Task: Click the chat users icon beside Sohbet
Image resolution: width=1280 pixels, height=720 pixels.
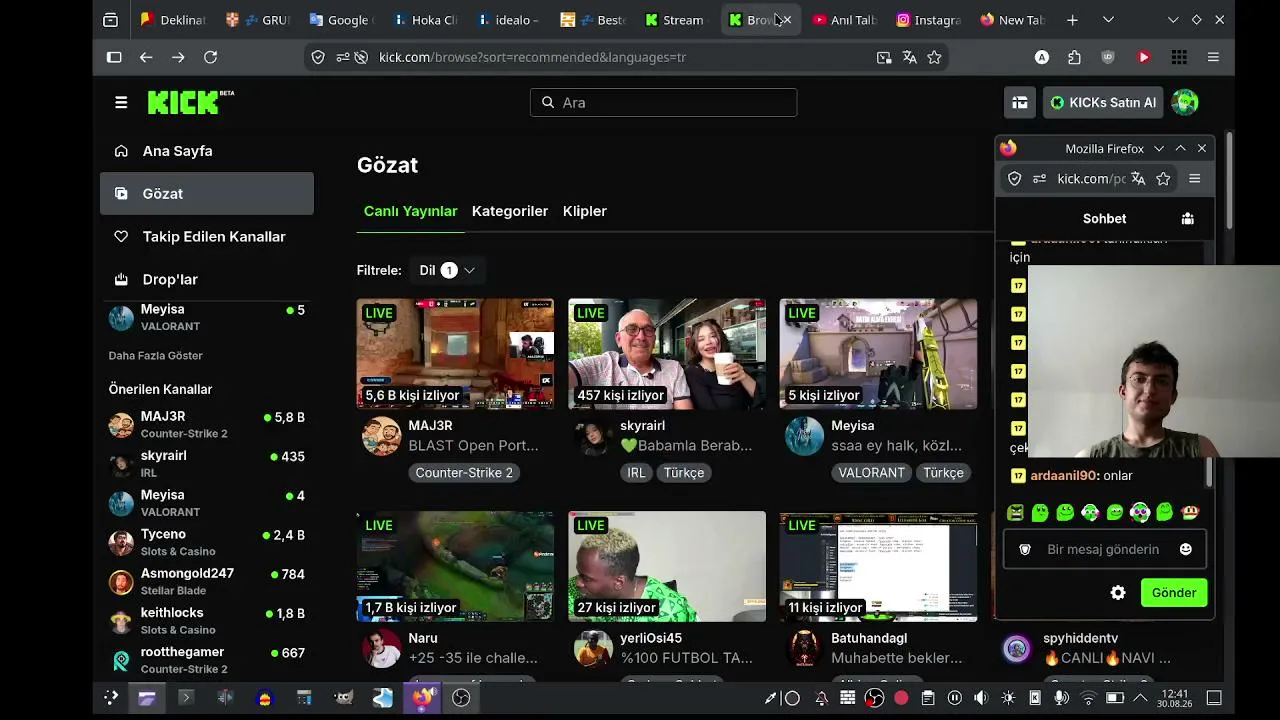Action: coord(1188,218)
